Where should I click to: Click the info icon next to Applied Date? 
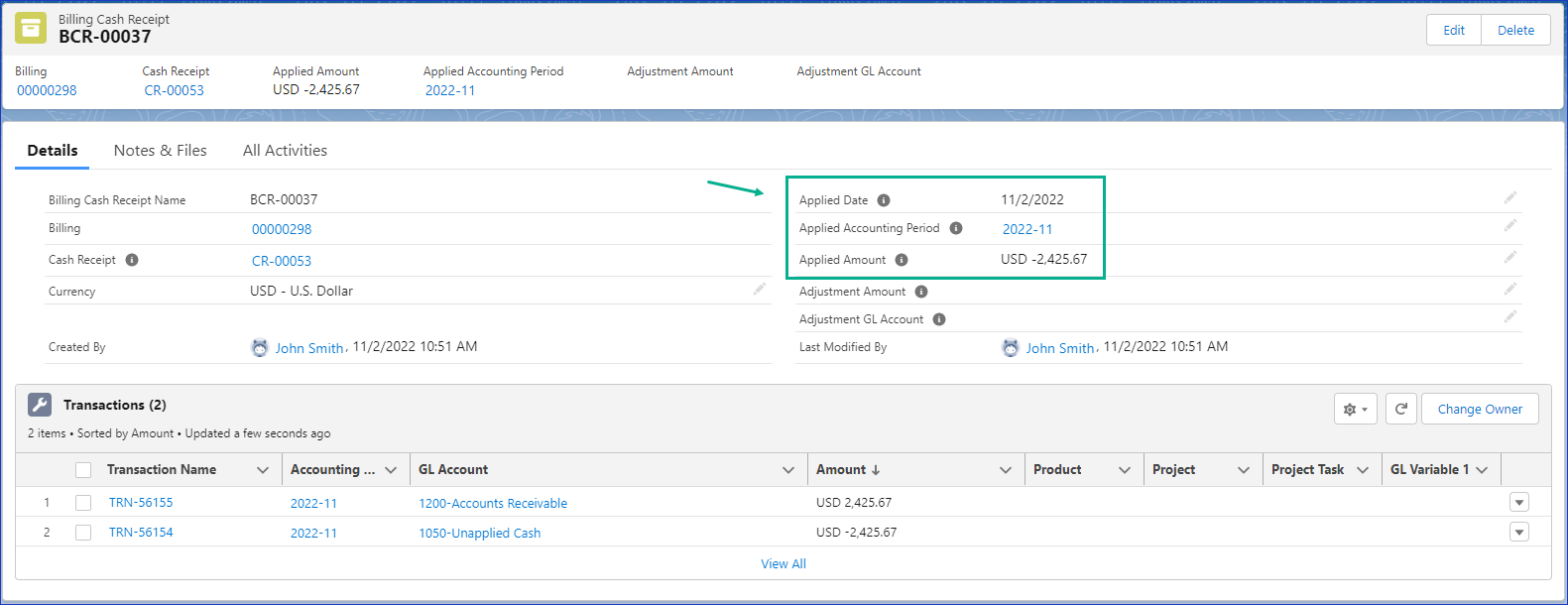tap(884, 200)
